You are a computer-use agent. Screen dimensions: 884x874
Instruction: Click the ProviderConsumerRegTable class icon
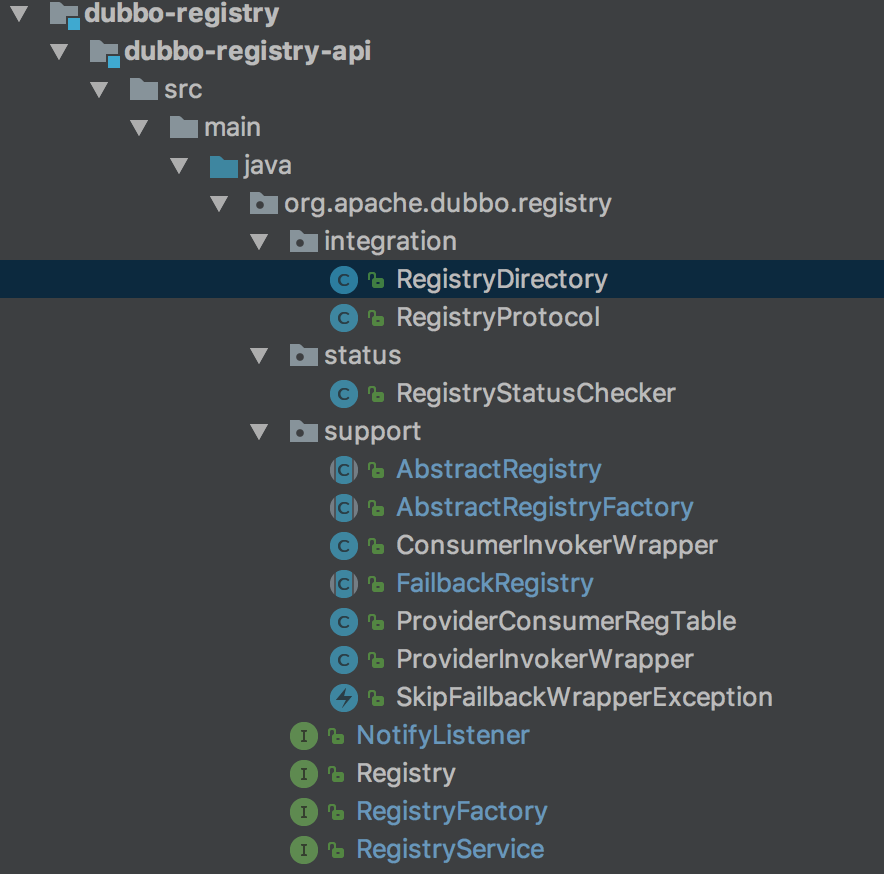(x=344, y=622)
